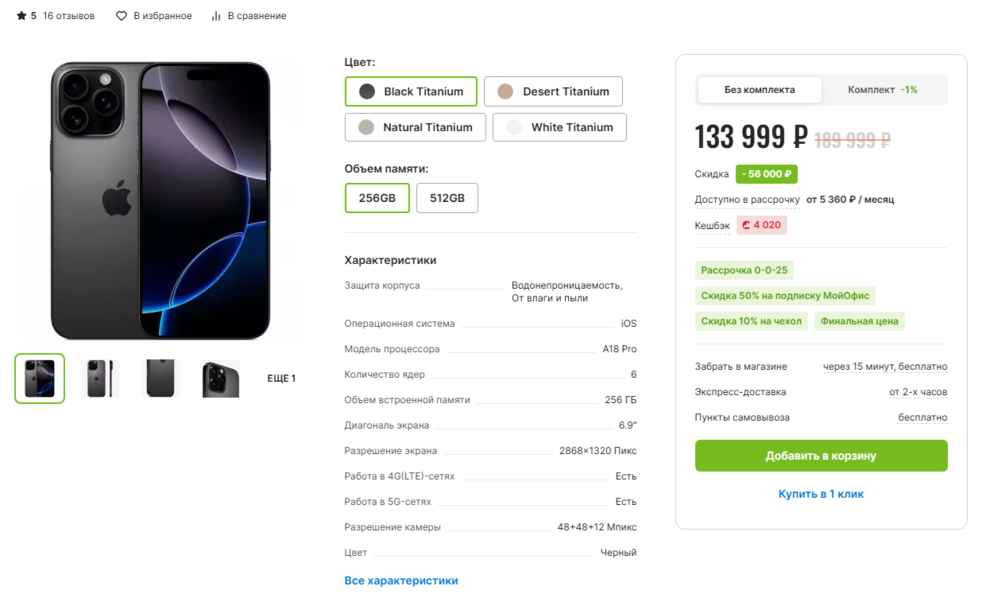
Task: Select 256GB memory option
Action: [377, 198]
